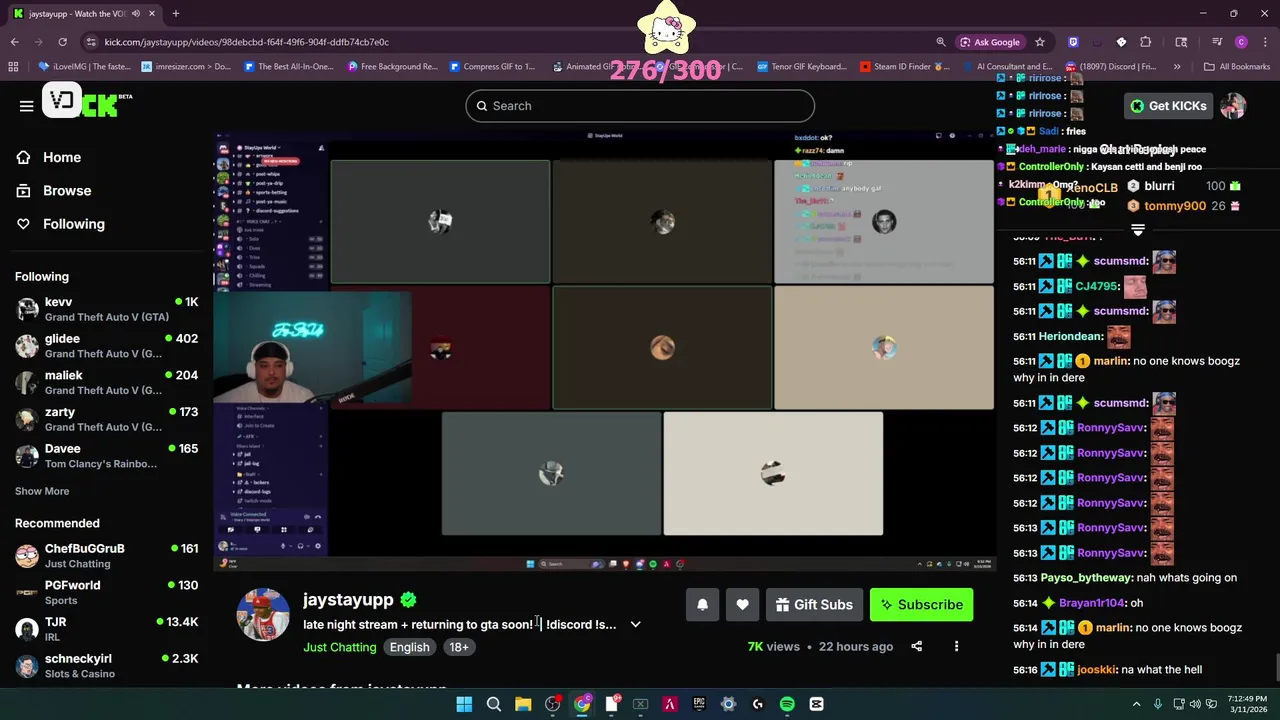The height and width of the screenshot is (720, 1280).
Task: Show hidden bookmarks with the double chevron
Action: coord(1177,67)
